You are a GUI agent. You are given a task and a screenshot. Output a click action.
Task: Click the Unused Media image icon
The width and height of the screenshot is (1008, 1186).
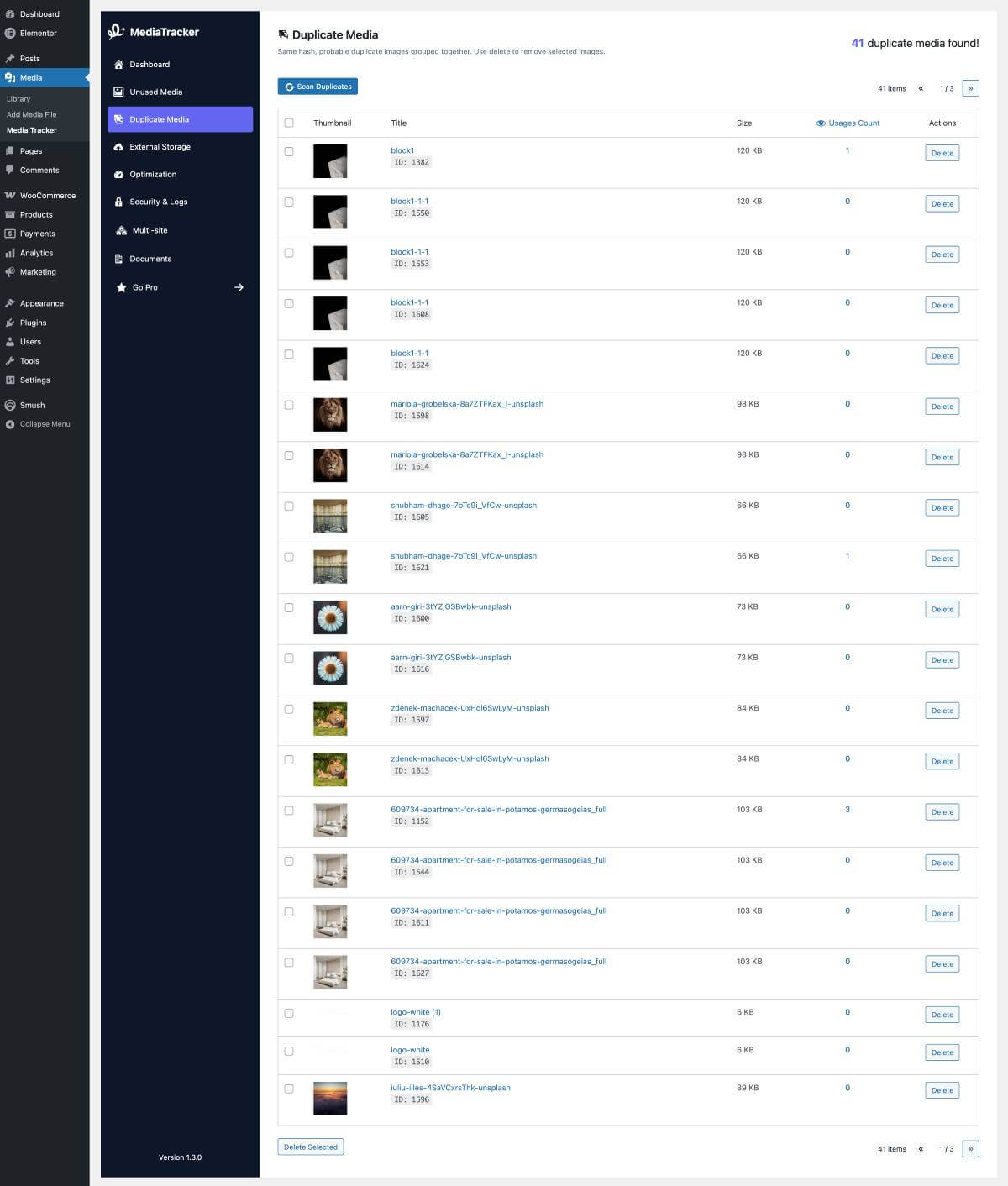click(x=118, y=92)
